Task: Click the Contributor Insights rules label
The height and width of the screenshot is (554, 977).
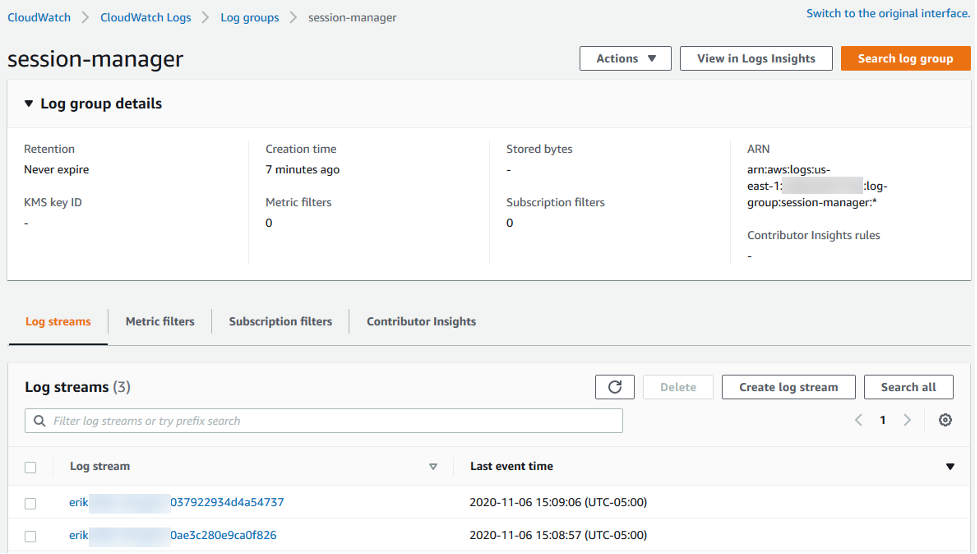Action: (814, 236)
